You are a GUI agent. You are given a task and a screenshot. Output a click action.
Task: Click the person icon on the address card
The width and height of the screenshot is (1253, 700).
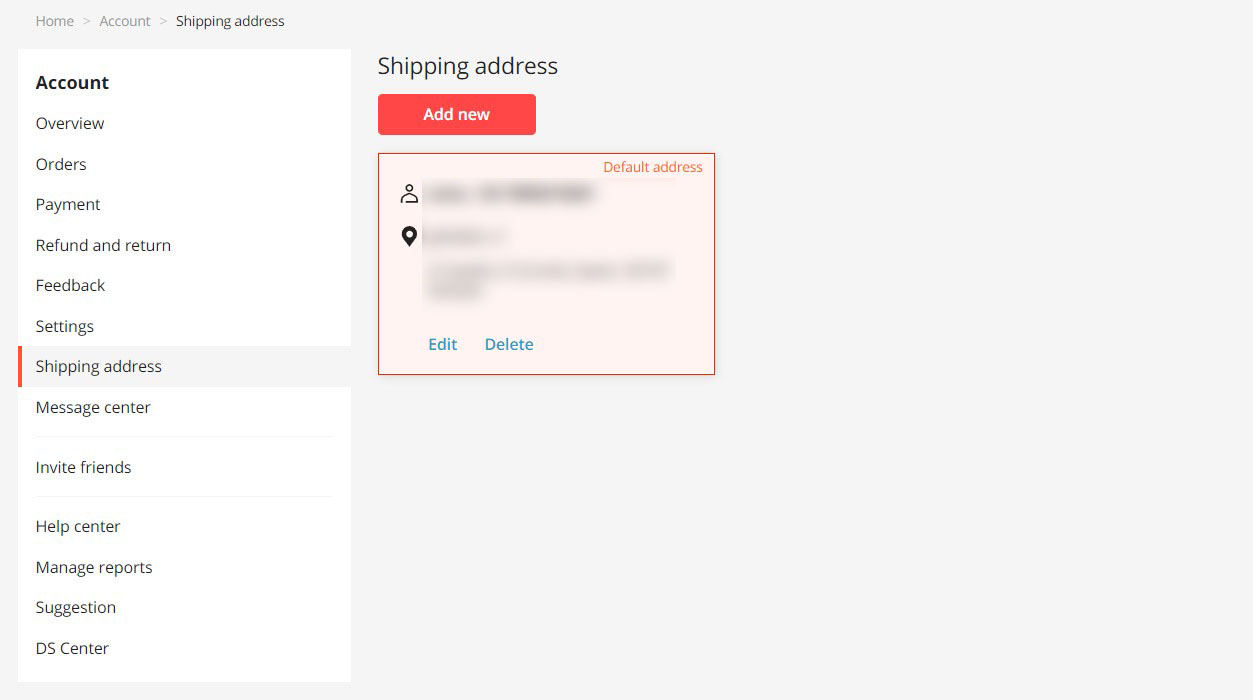click(x=409, y=193)
